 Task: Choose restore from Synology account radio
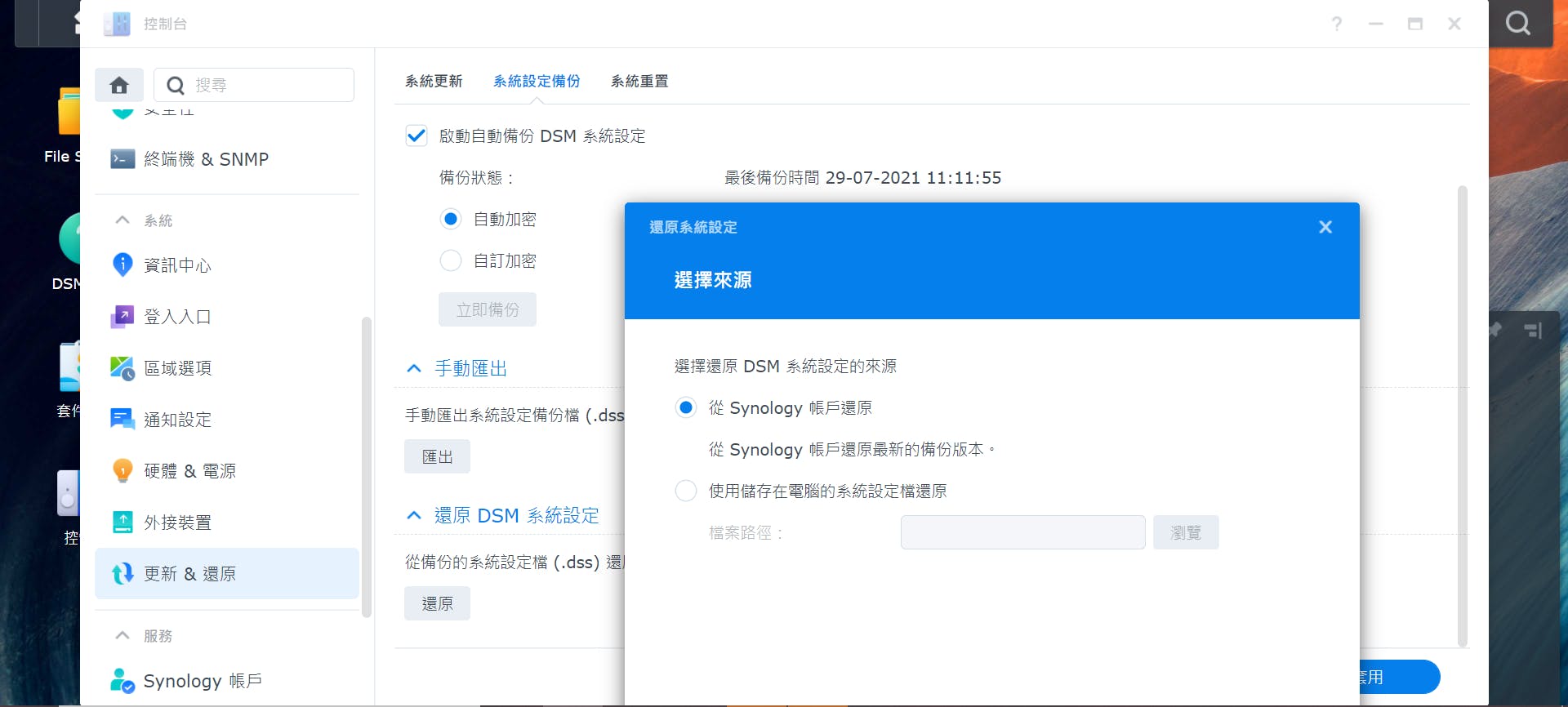[x=686, y=407]
